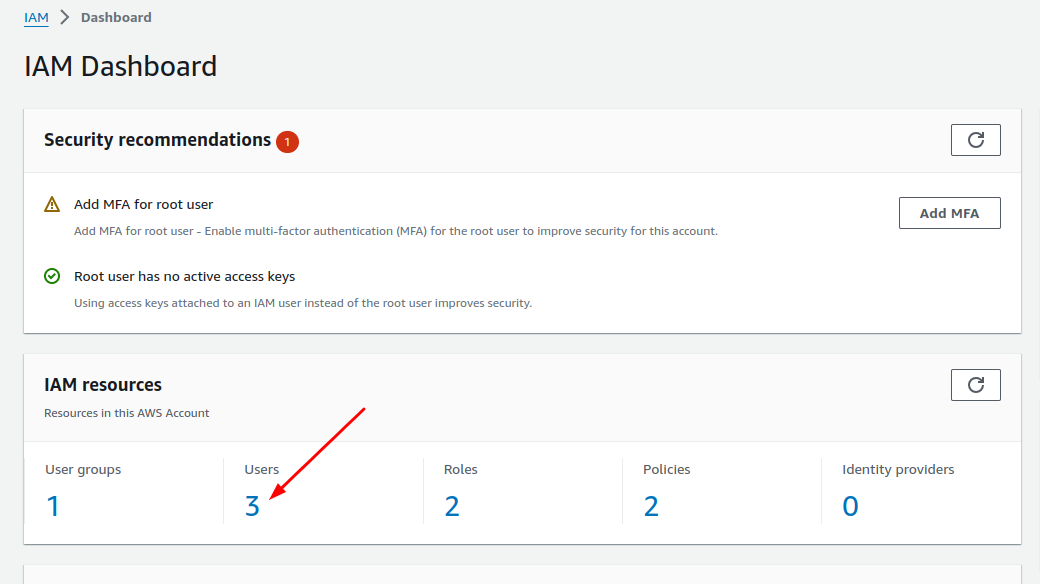Image resolution: width=1040 pixels, height=584 pixels.
Task: Open the Roles count link
Action: 452,505
